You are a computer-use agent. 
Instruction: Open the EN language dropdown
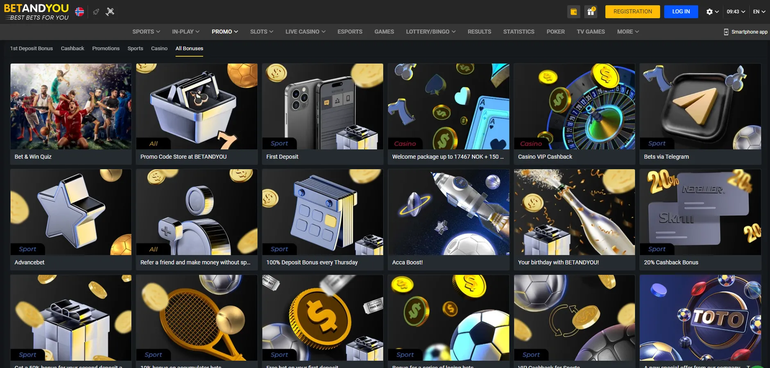pyautogui.click(x=759, y=12)
